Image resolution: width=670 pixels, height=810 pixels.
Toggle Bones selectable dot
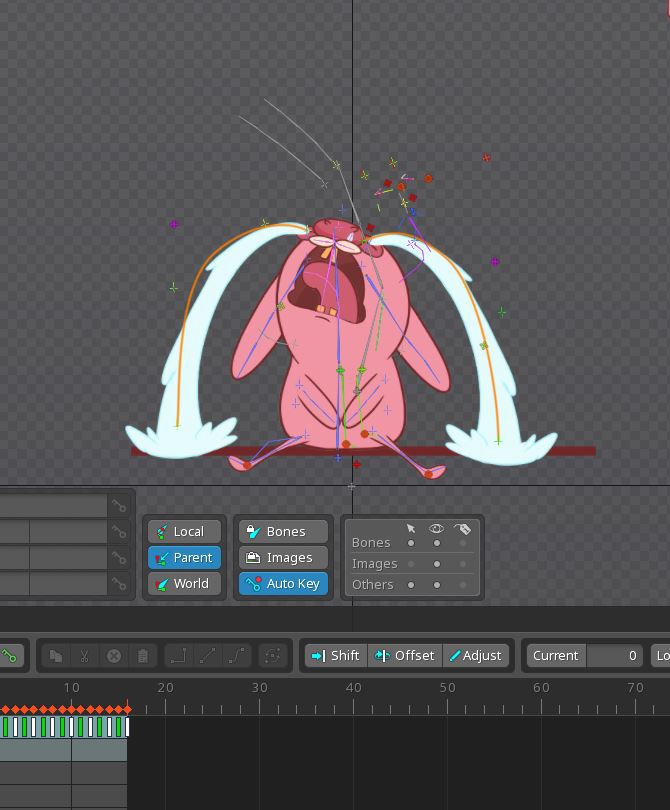point(411,543)
